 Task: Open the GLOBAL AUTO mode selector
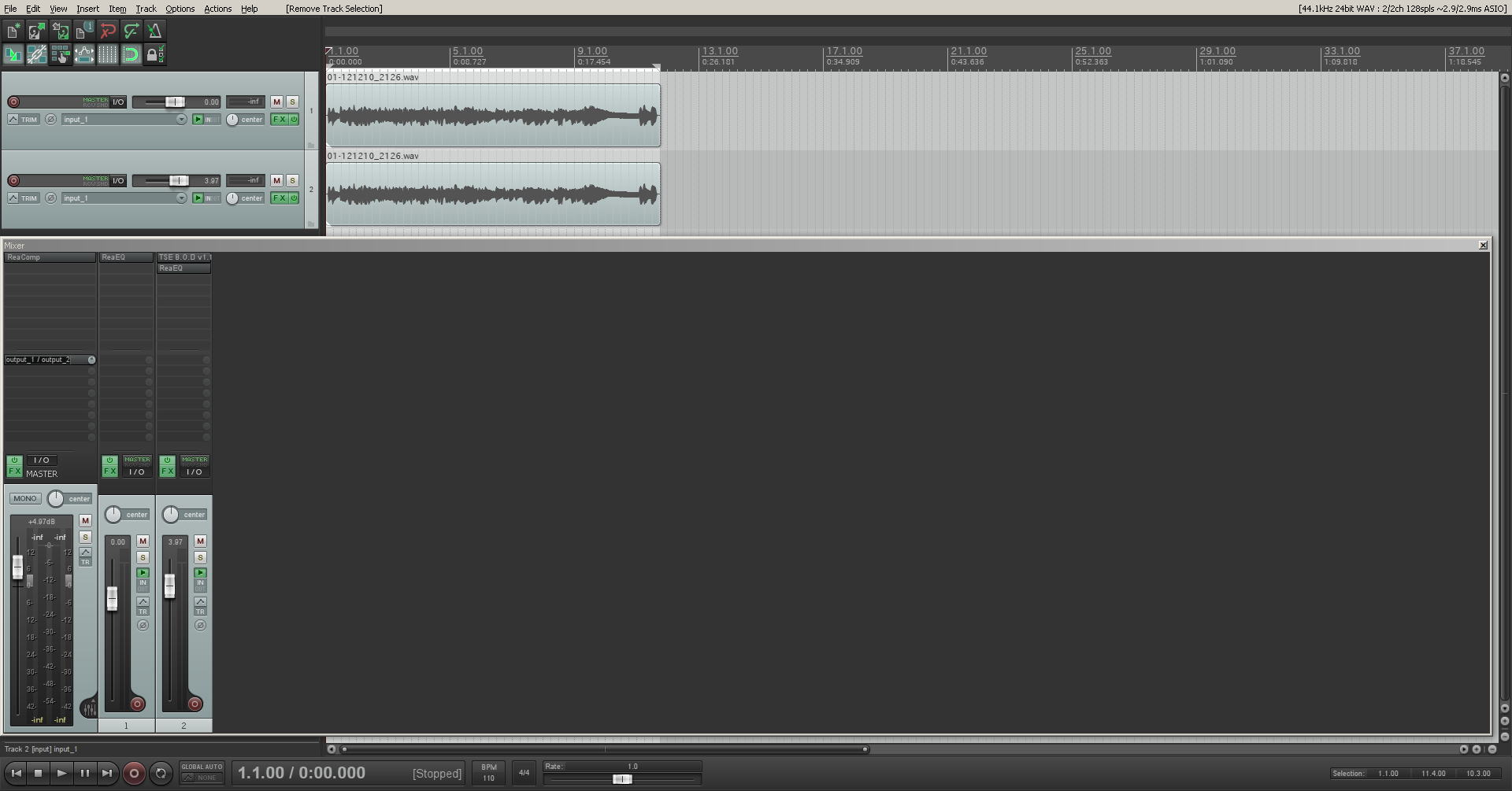coord(202,772)
